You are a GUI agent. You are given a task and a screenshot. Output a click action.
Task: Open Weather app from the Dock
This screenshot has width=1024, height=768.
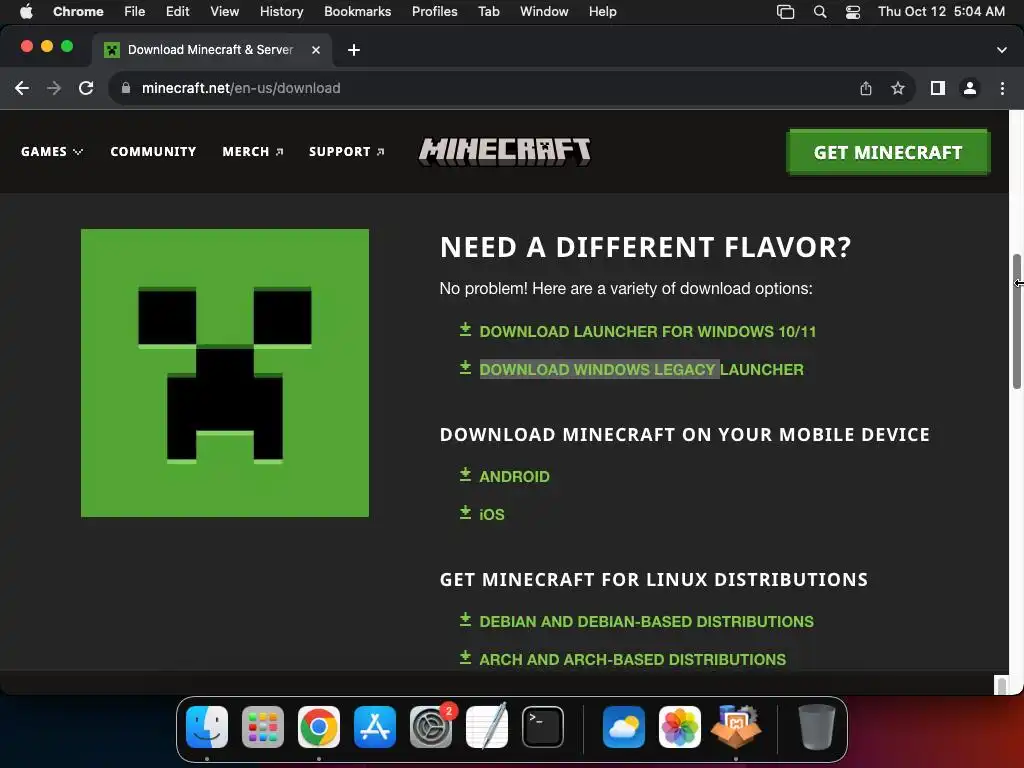click(624, 727)
